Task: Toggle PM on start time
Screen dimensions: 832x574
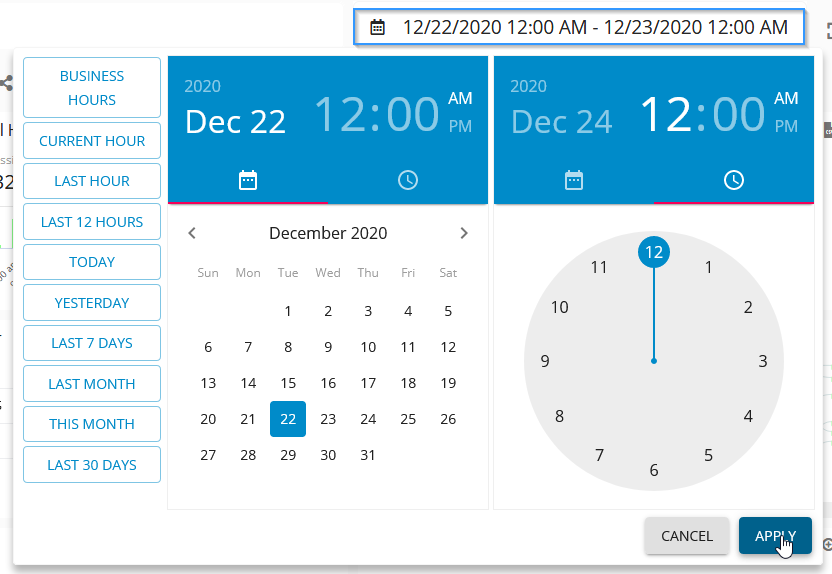Action: [460, 126]
